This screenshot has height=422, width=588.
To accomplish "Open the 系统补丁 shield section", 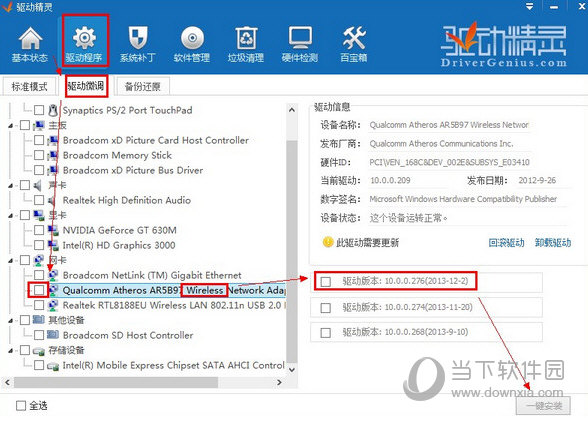I will 138,44.
